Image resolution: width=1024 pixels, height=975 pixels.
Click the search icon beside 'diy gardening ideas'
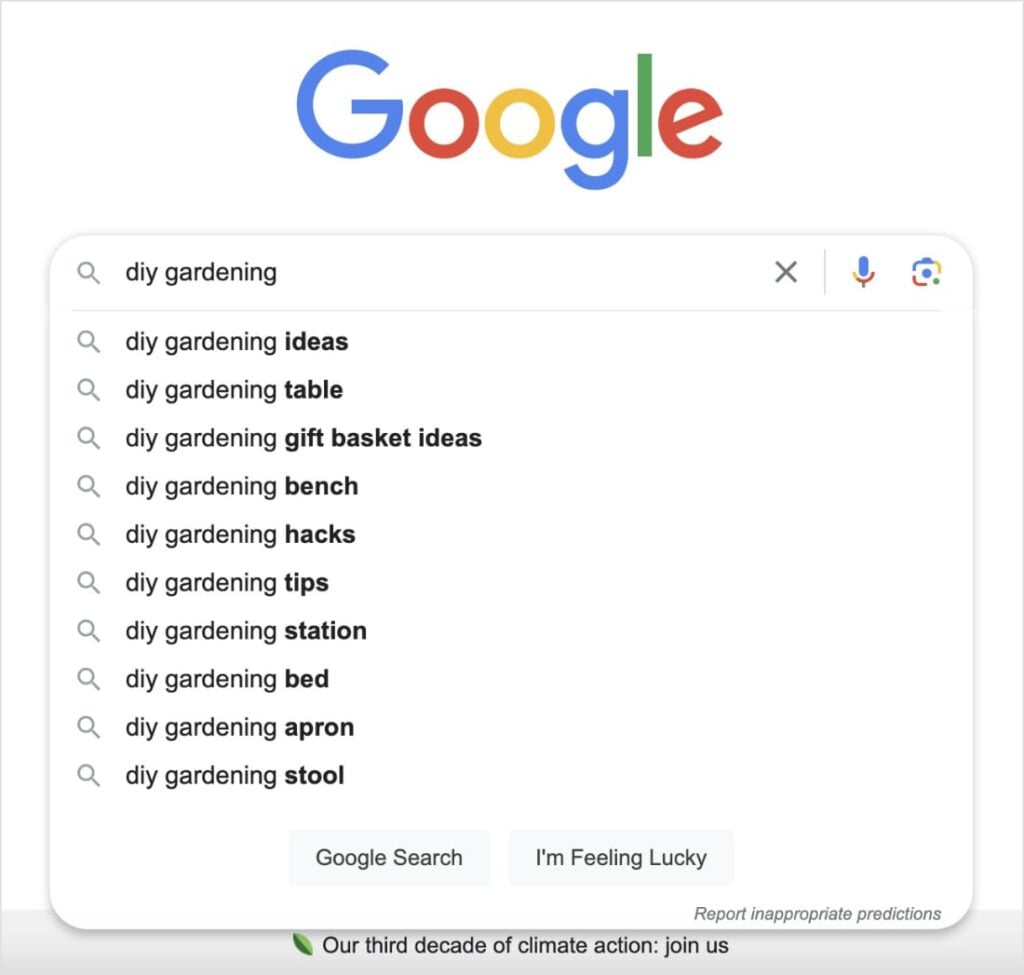[x=88, y=341]
